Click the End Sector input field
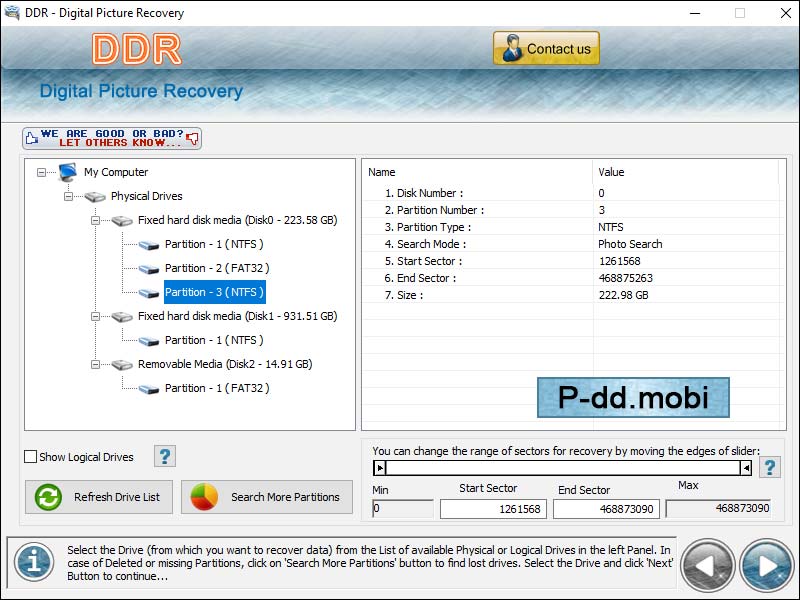Viewport: 800px width, 600px height. click(x=606, y=509)
